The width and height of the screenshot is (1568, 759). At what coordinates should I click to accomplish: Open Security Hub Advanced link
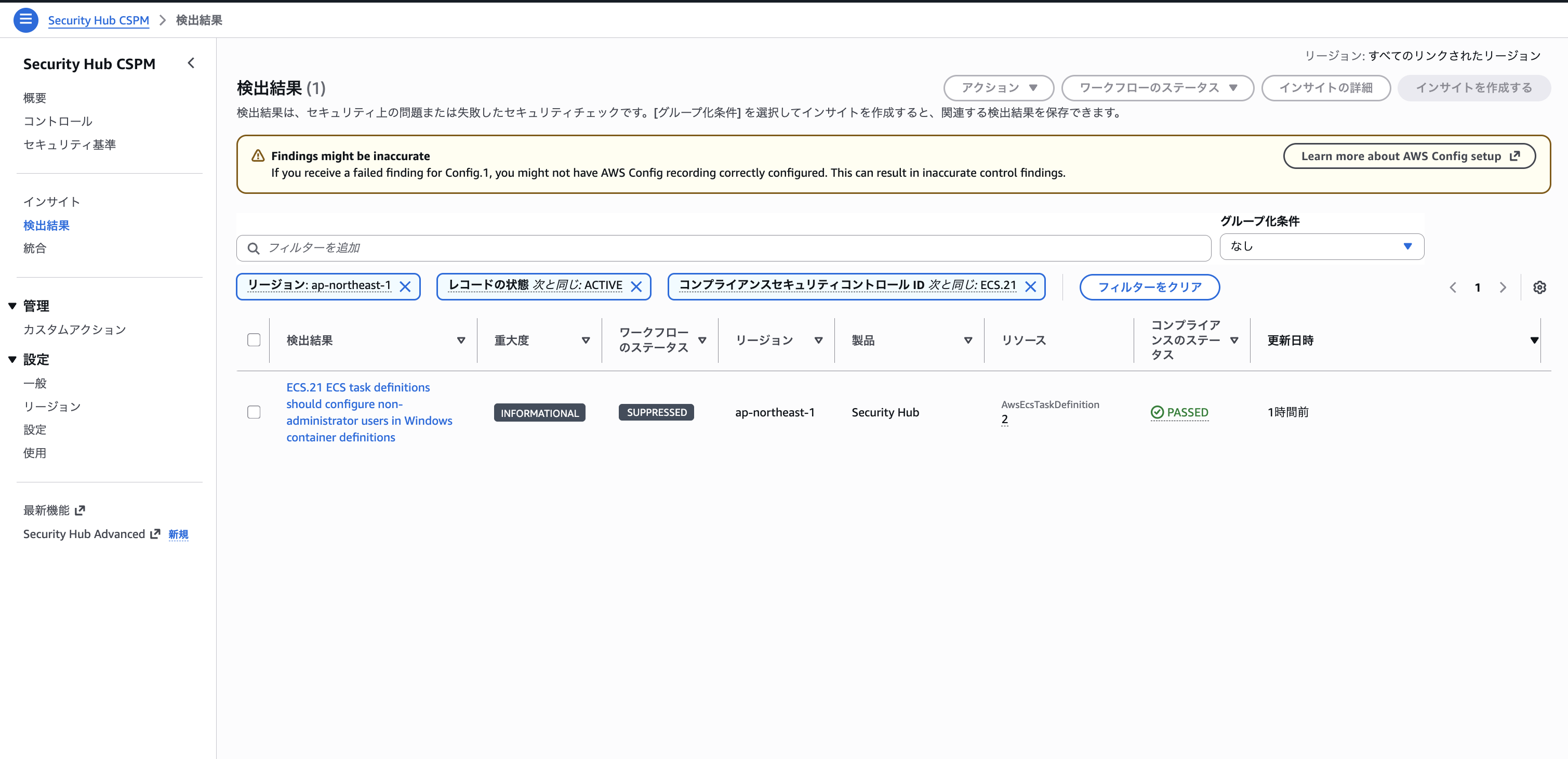click(91, 534)
